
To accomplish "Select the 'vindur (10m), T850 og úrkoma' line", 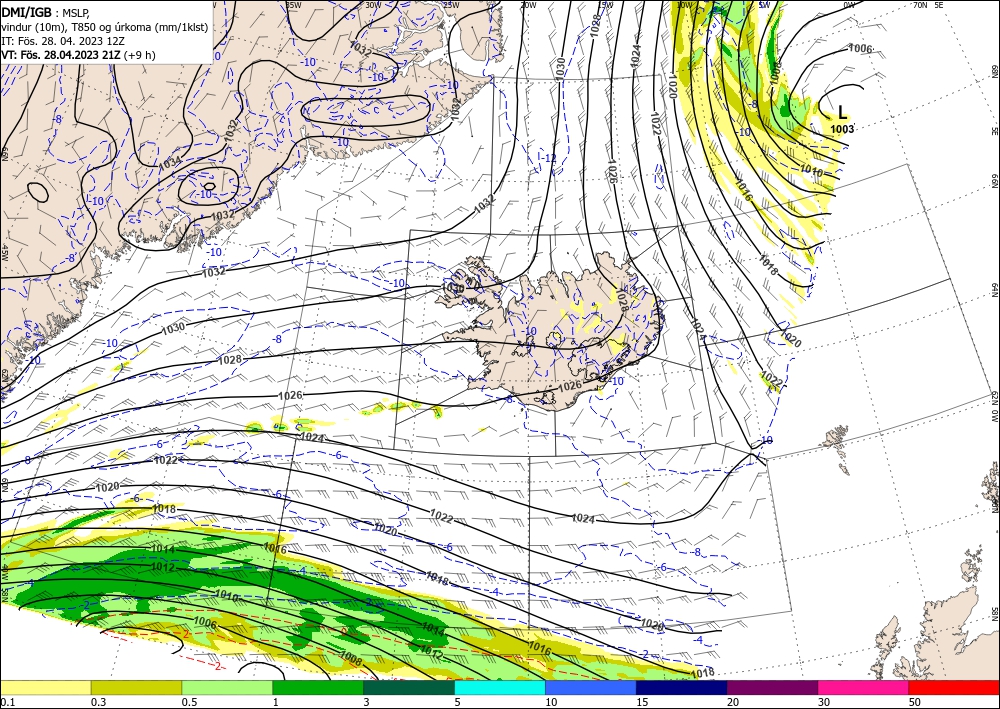I will [x=104, y=26].
